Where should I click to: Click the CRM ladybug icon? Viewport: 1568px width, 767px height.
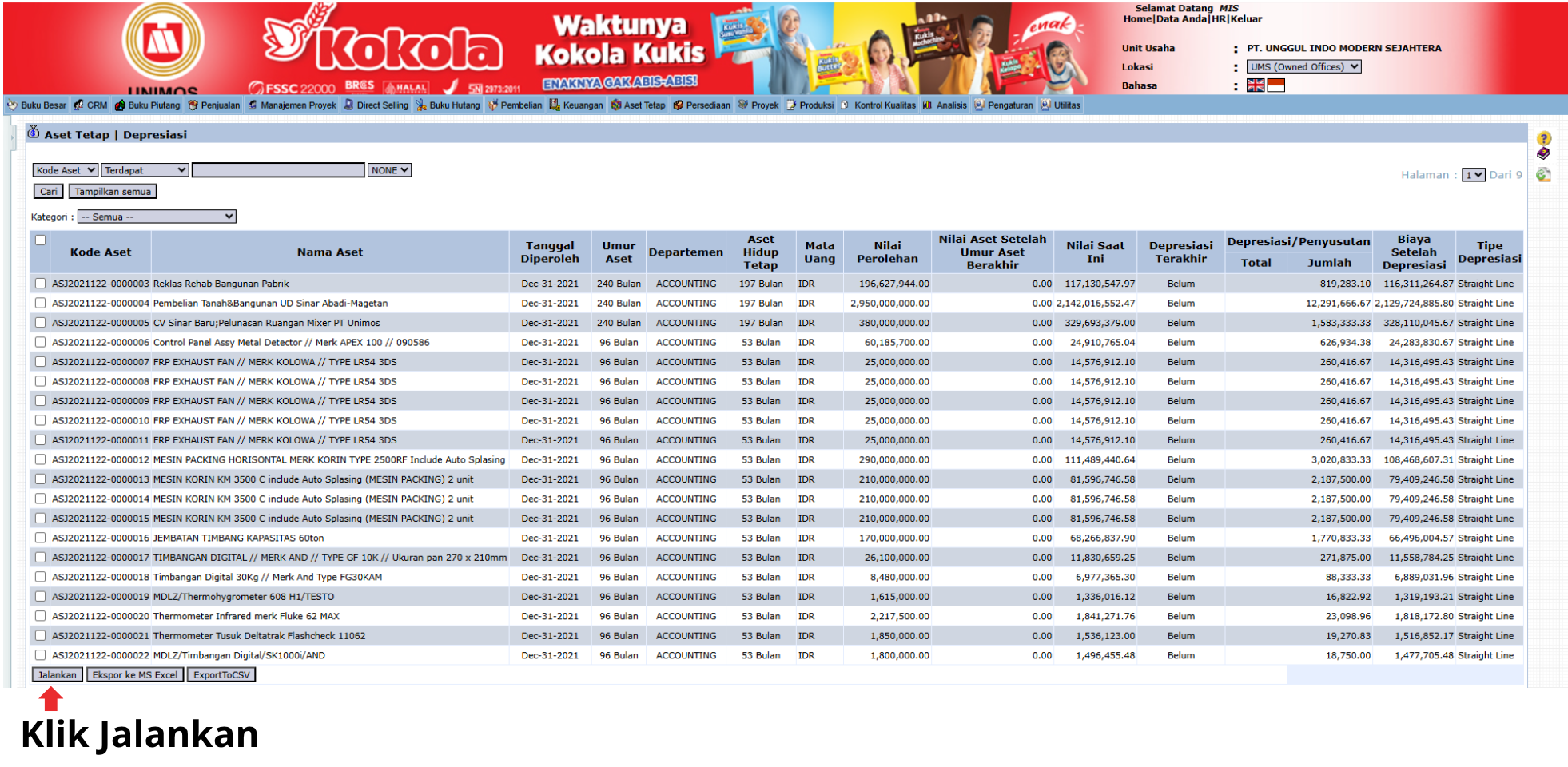[x=79, y=105]
